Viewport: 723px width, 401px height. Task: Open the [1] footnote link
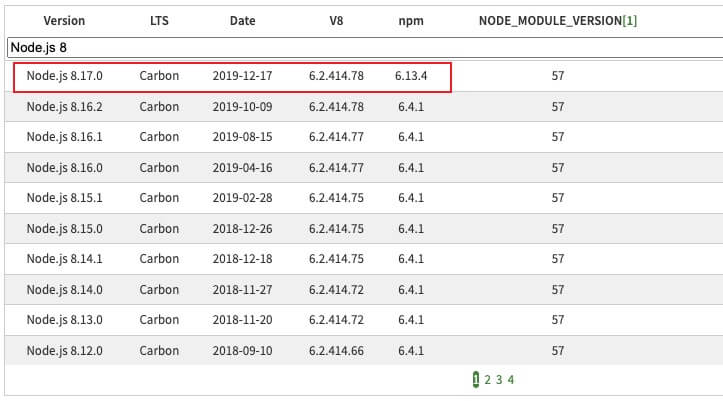tap(630, 21)
